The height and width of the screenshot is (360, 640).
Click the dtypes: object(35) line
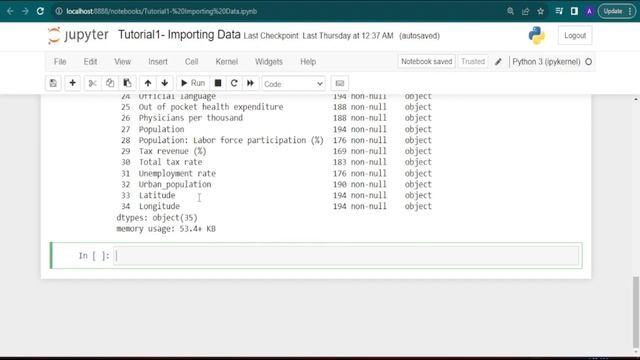click(157, 218)
